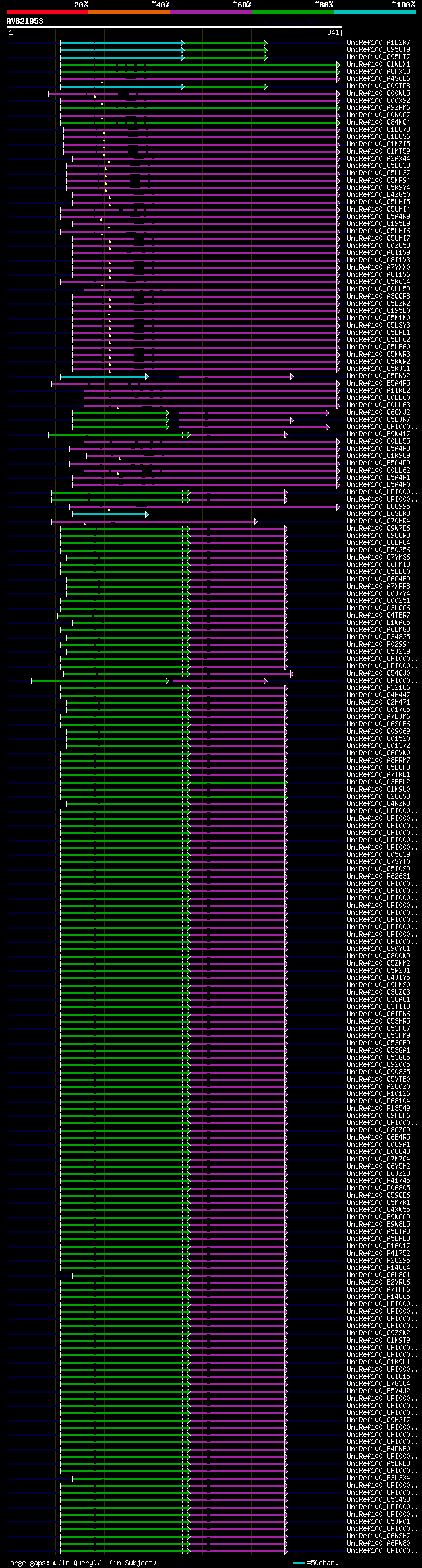Viewport: 422px width, 1568px height.
Task: Click the red 20% identity legend segment
Action: click(x=47, y=12)
